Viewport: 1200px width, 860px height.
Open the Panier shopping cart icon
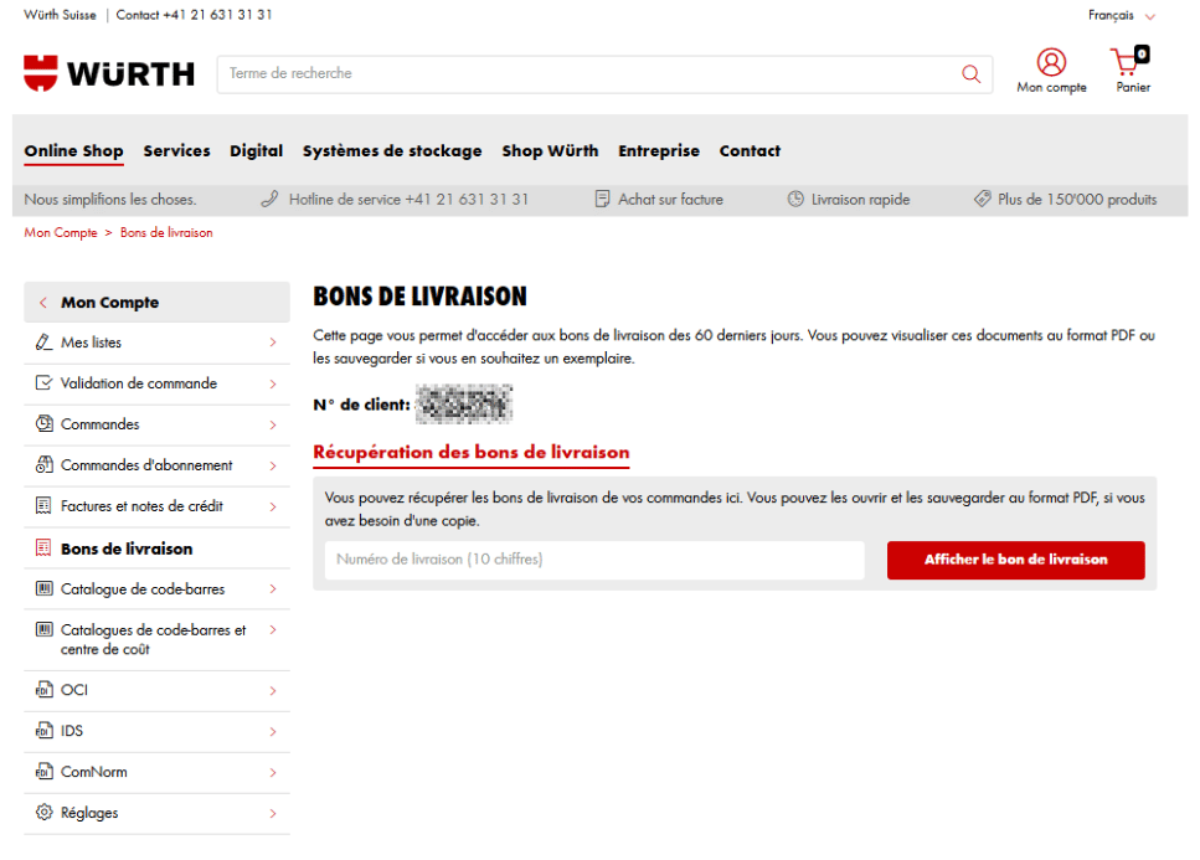[1130, 62]
